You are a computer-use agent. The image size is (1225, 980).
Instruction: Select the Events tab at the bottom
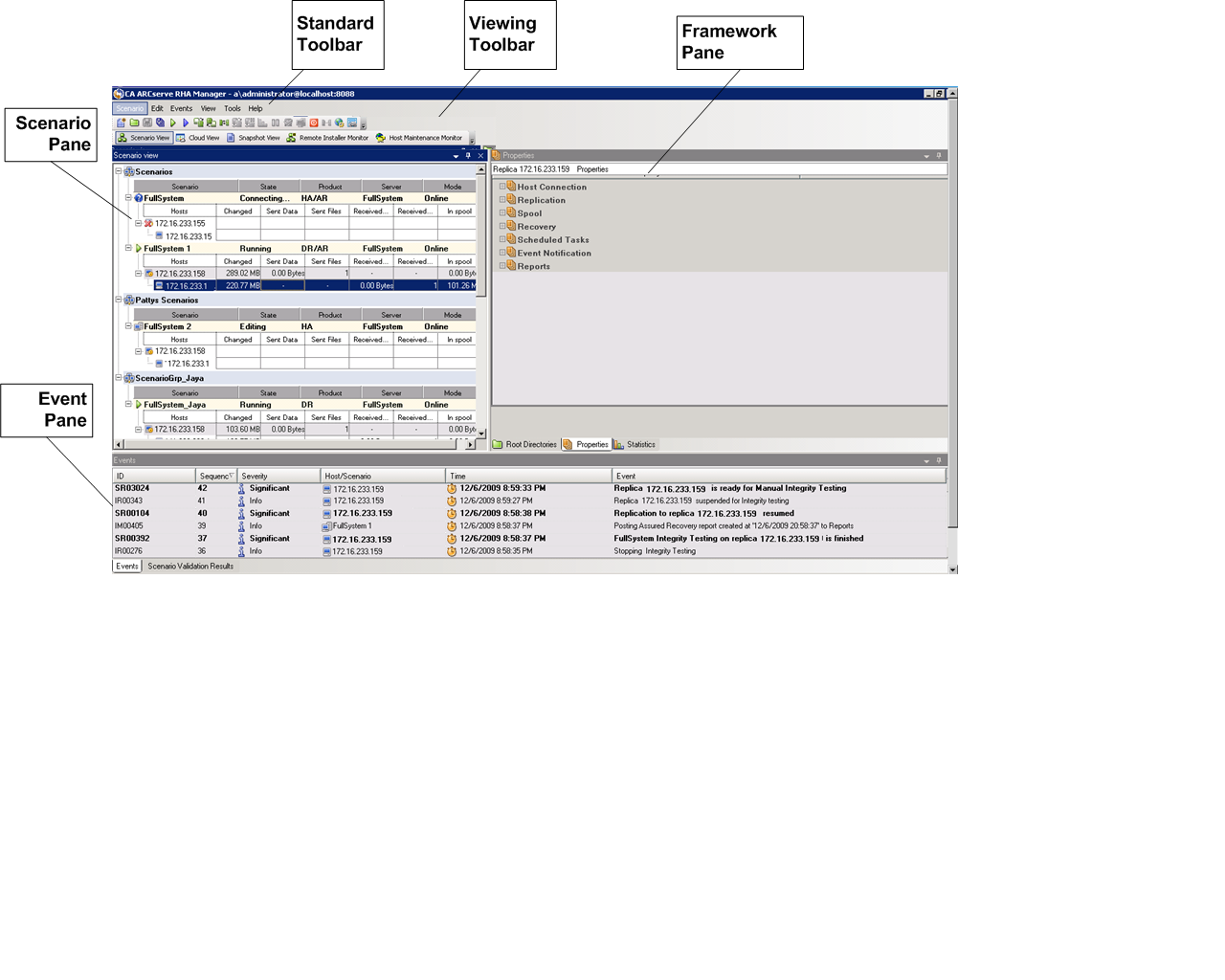point(127,566)
